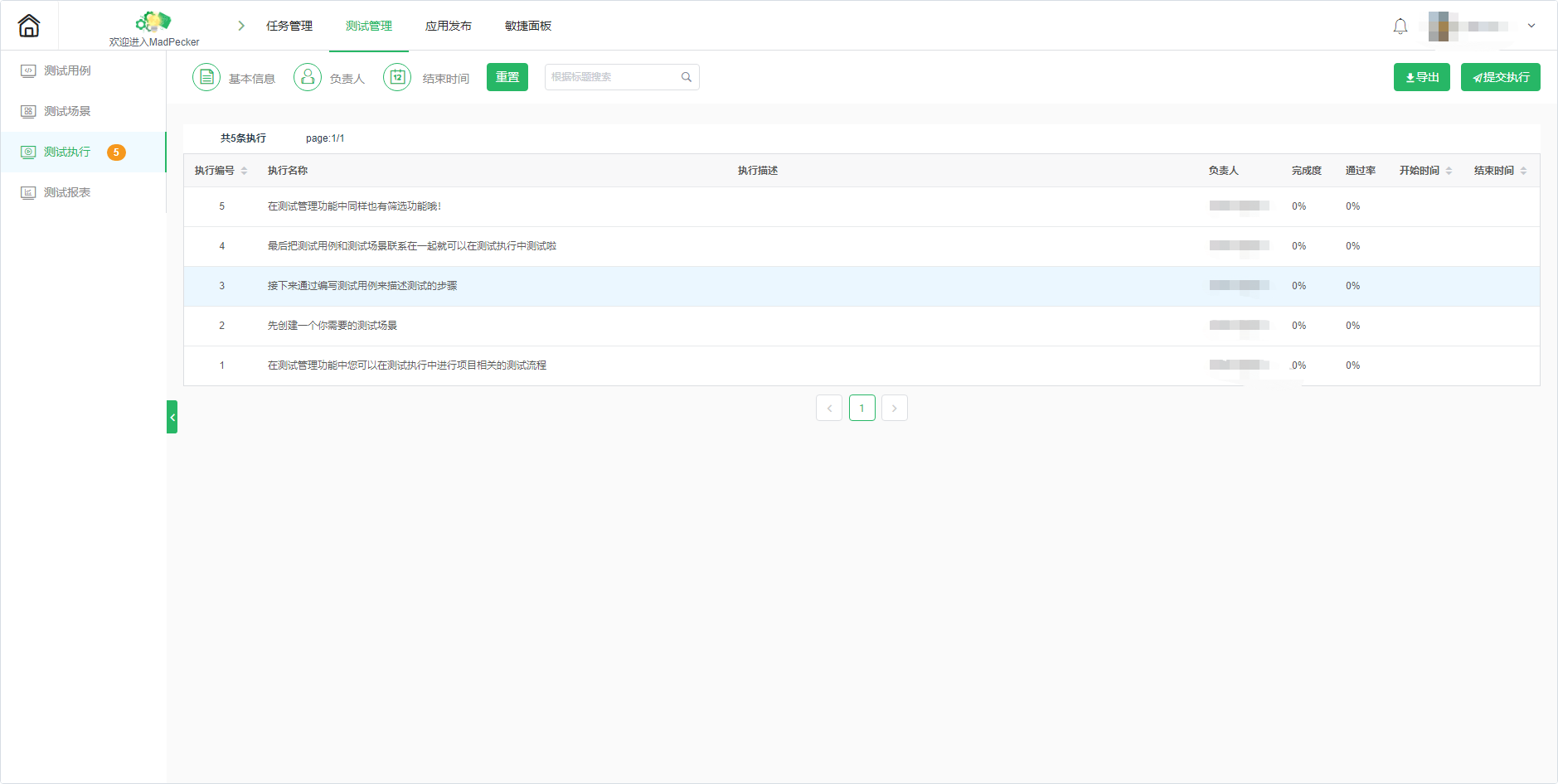Click the 测试报表 sidebar icon

click(x=28, y=192)
